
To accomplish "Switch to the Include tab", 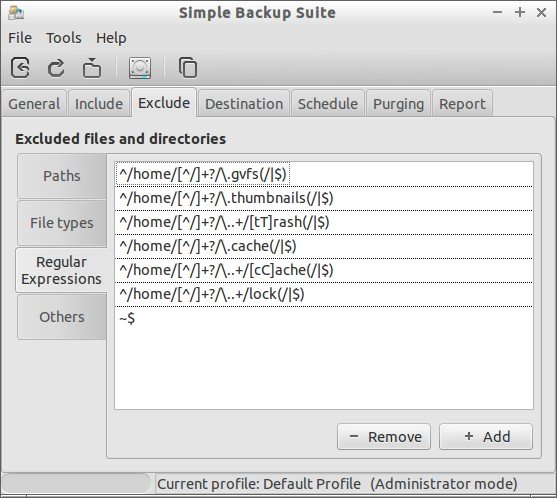I will click(99, 104).
